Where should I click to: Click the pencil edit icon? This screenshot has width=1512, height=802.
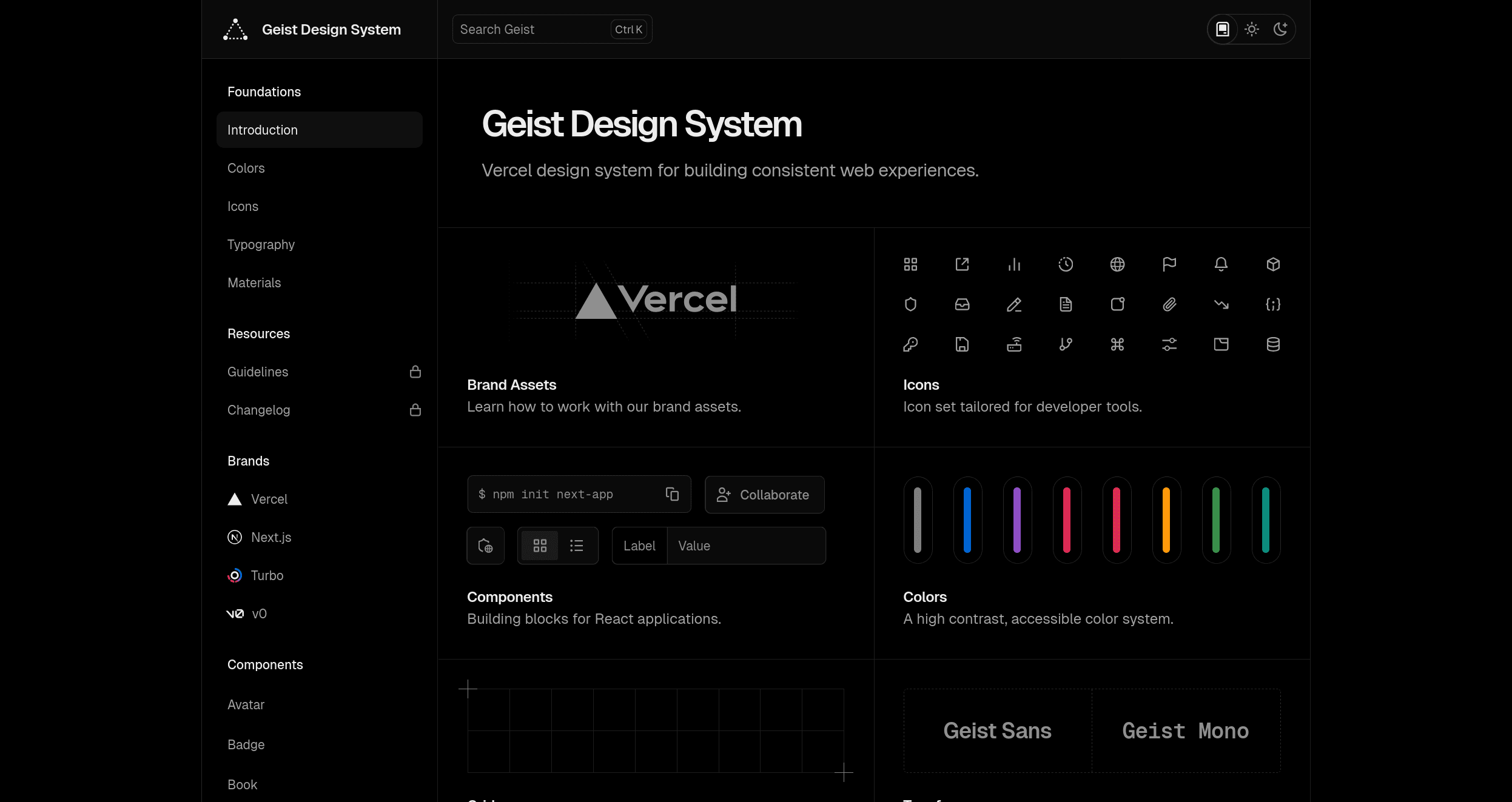(x=1014, y=304)
